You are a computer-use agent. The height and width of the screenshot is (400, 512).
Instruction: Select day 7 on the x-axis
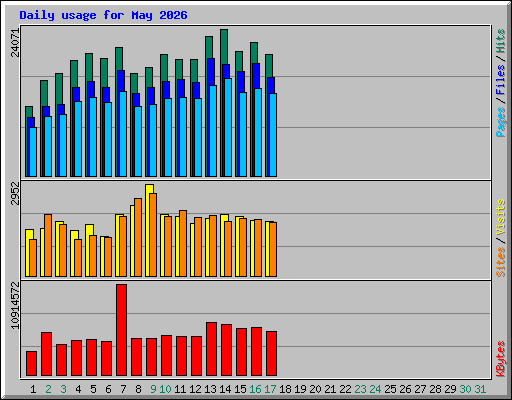tap(123, 389)
